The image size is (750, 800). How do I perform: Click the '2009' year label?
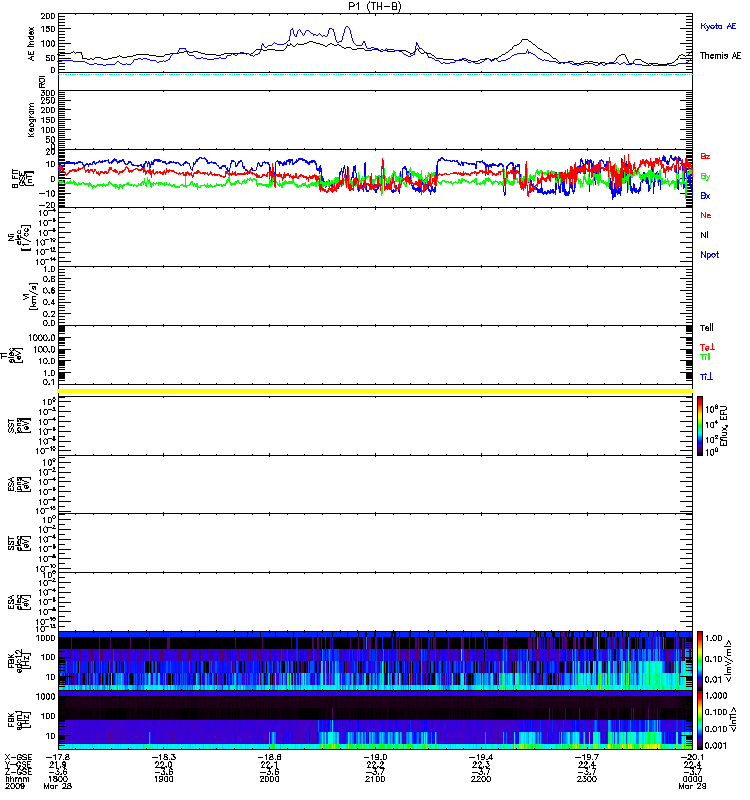[14, 786]
